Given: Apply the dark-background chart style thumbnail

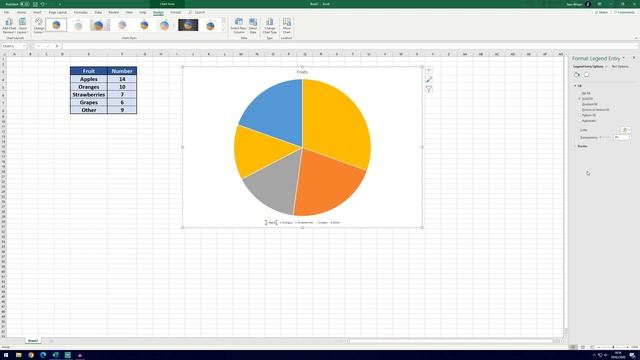Looking at the screenshot, I should (x=188, y=25).
